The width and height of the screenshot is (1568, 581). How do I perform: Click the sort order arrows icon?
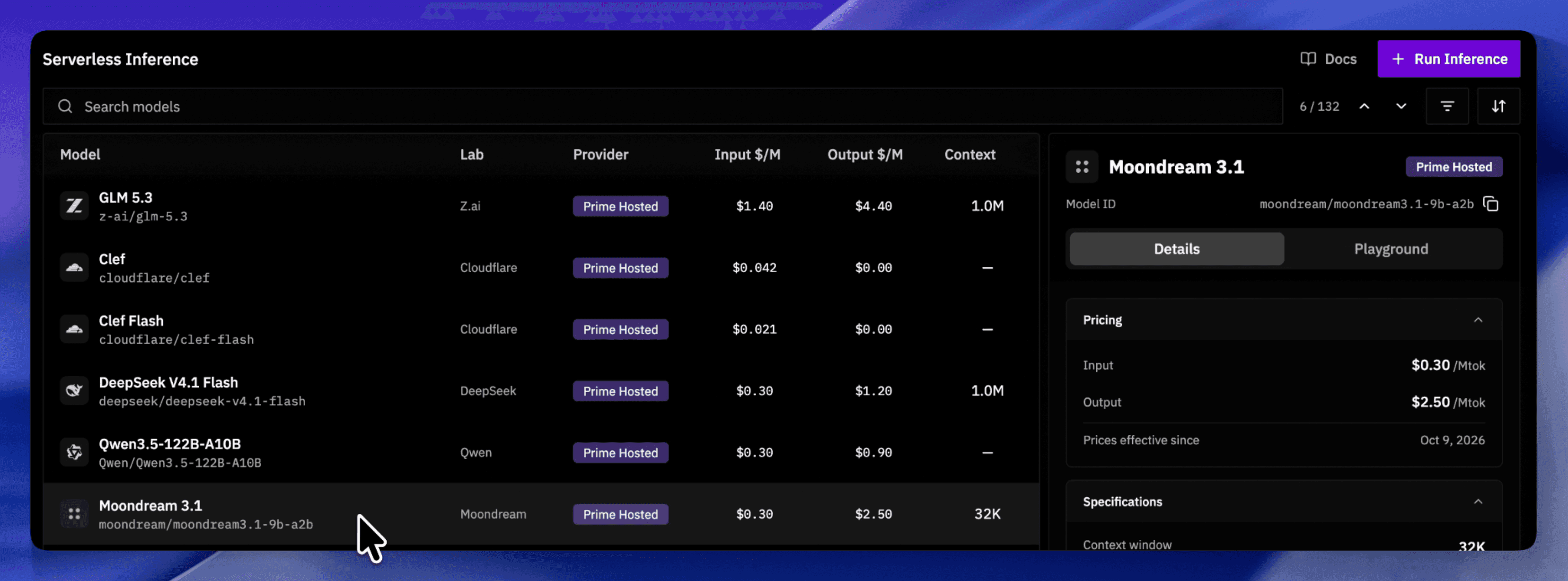(1498, 106)
